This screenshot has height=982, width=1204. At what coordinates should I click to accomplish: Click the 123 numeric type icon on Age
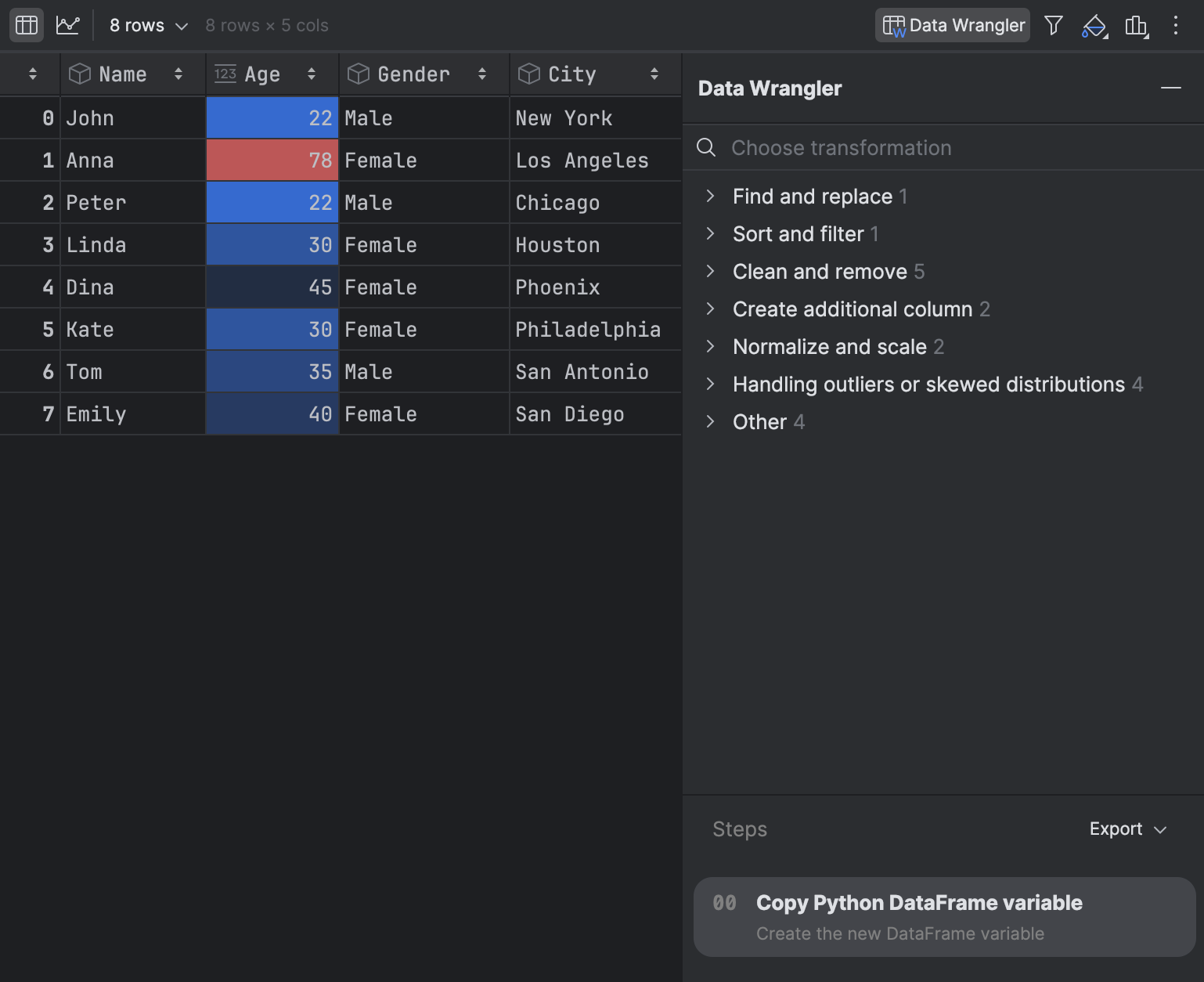click(225, 74)
